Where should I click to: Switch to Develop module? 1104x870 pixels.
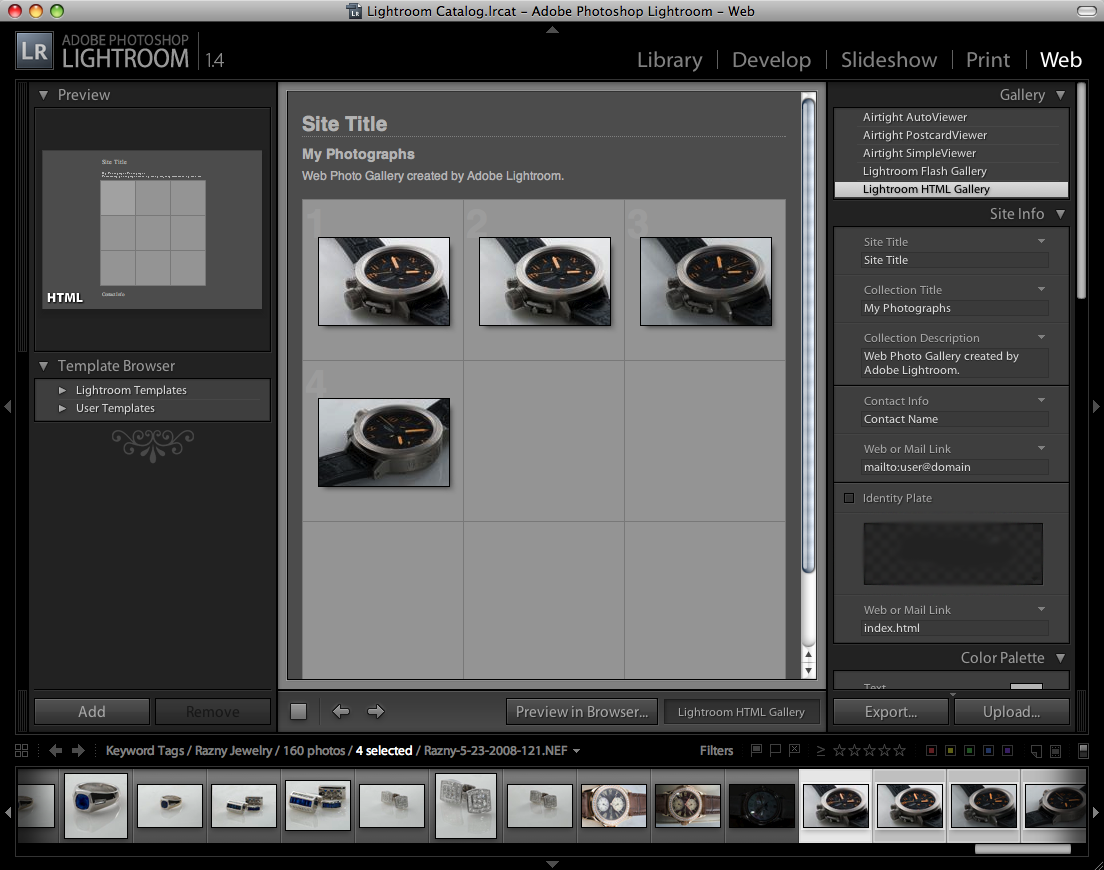771,60
